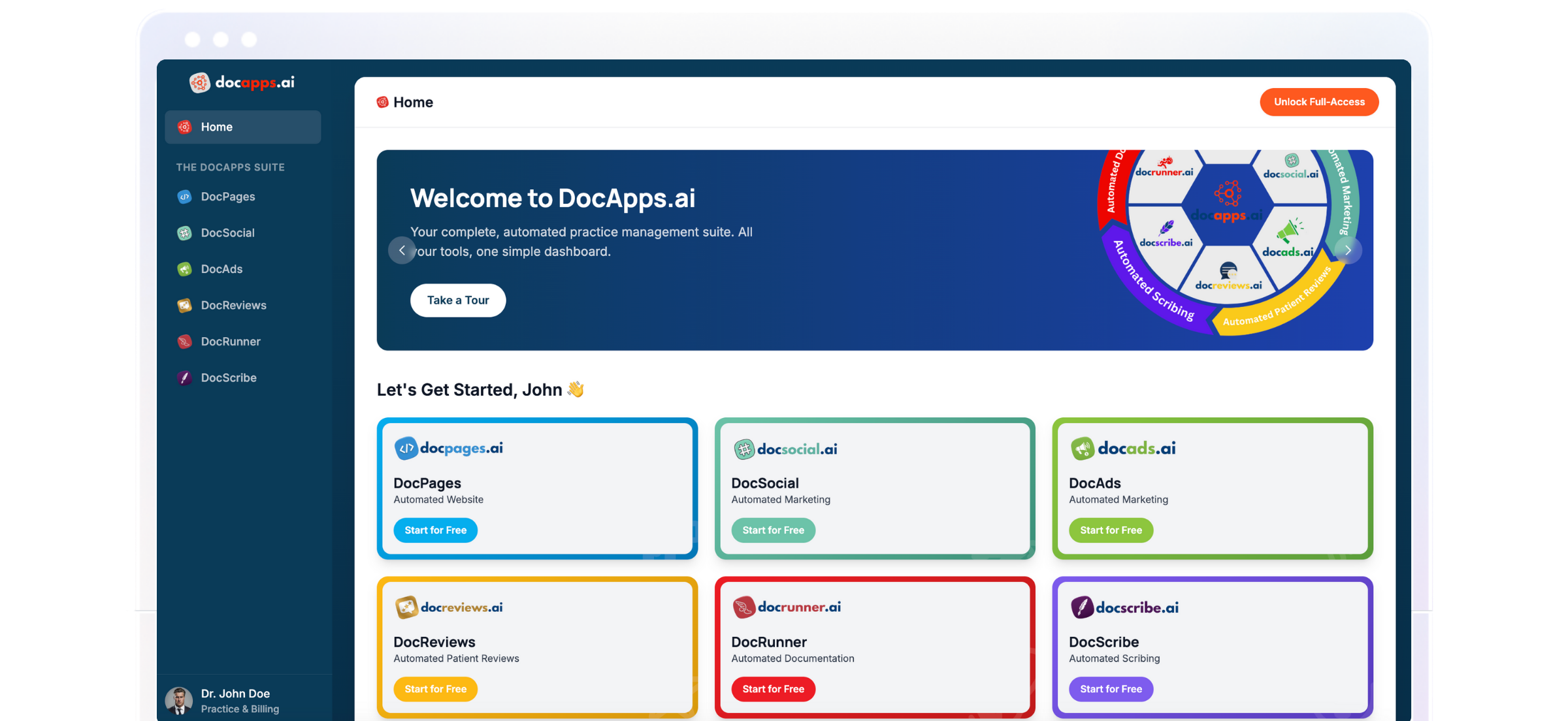
Task: Select the DocPages icon in the sidebar
Action: (184, 197)
